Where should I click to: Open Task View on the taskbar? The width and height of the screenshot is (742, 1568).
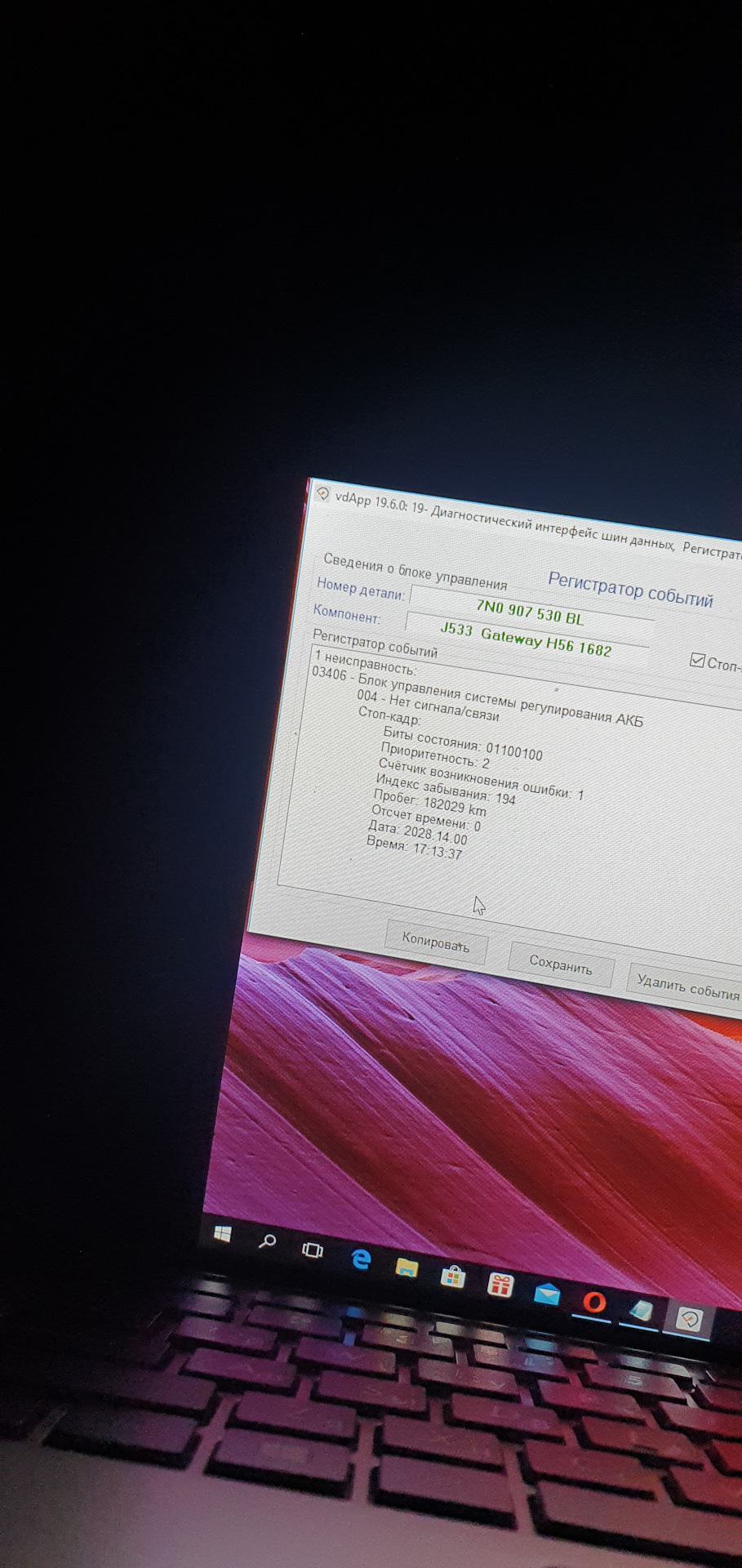[313, 1250]
